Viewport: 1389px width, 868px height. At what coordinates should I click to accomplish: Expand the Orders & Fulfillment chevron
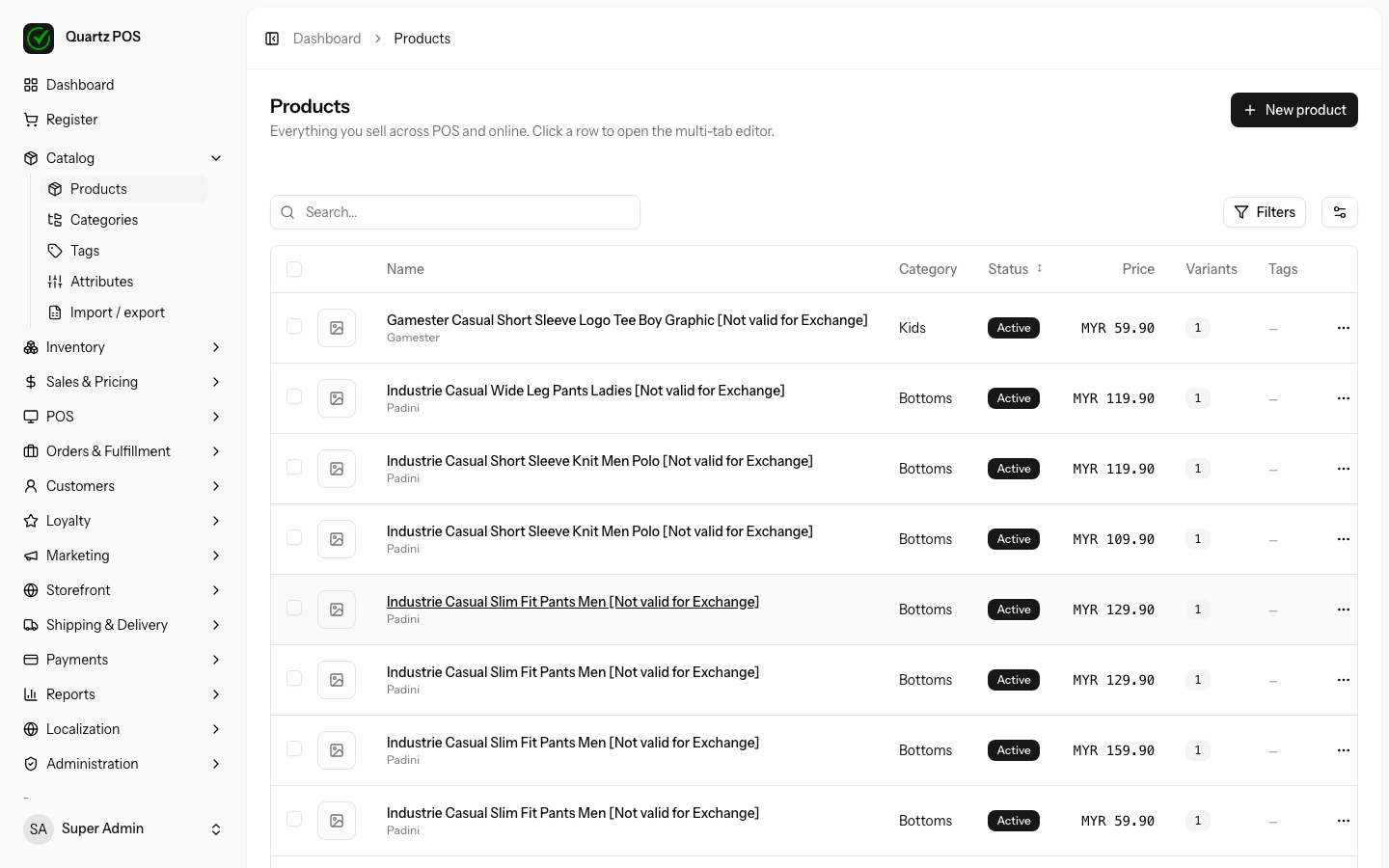(216, 451)
